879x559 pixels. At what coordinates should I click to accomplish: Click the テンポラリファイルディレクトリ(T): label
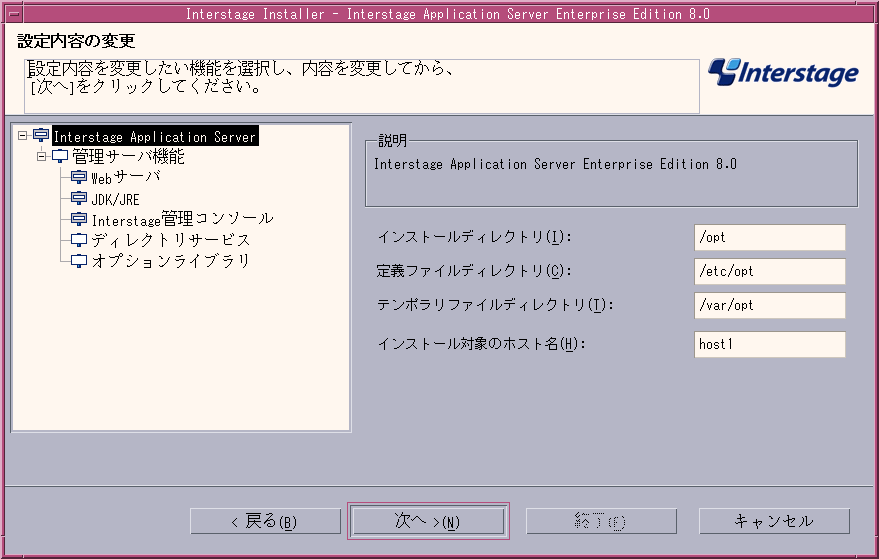[496, 305]
